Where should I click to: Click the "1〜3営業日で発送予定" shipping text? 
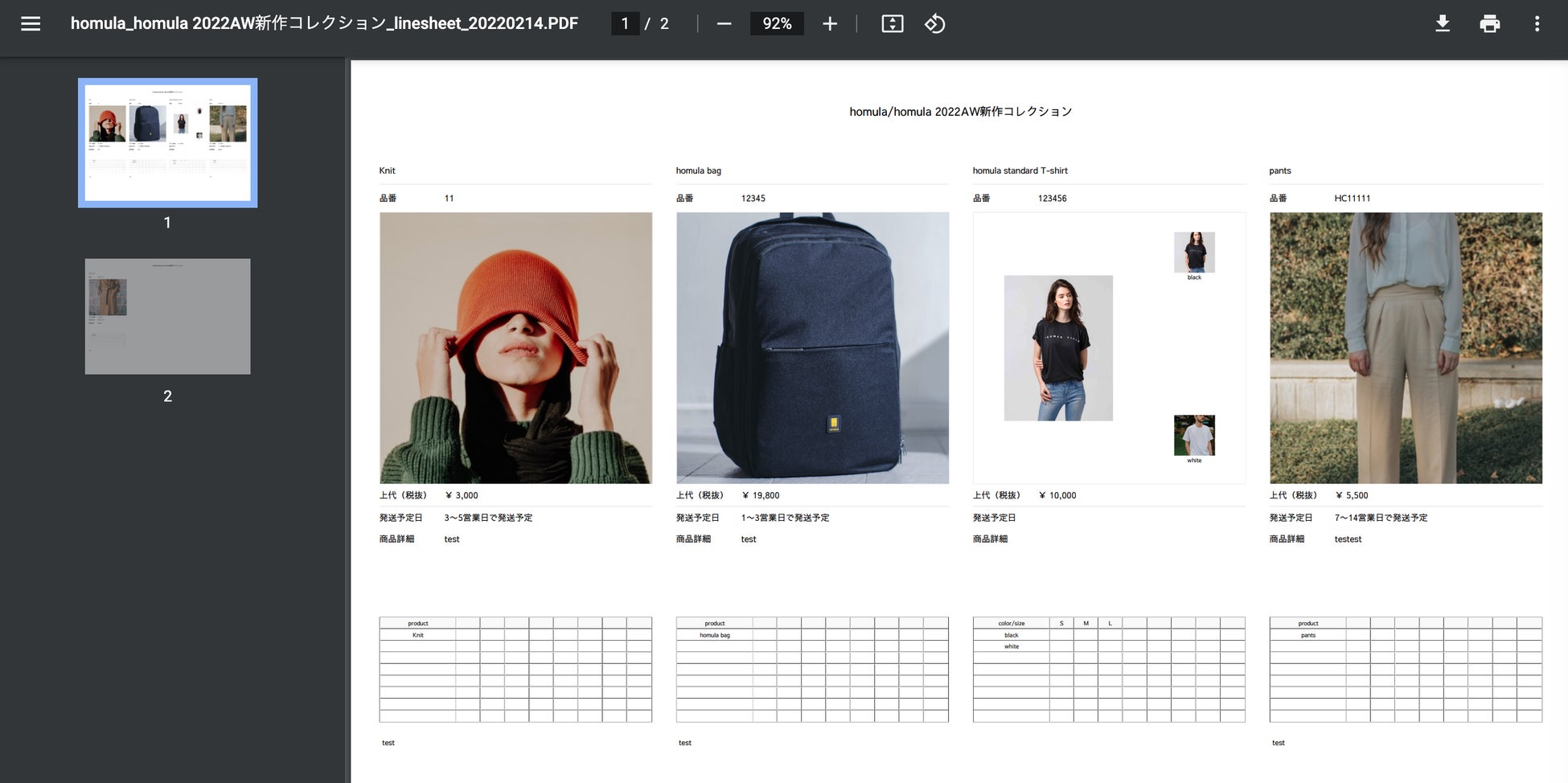pyautogui.click(x=785, y=518)
